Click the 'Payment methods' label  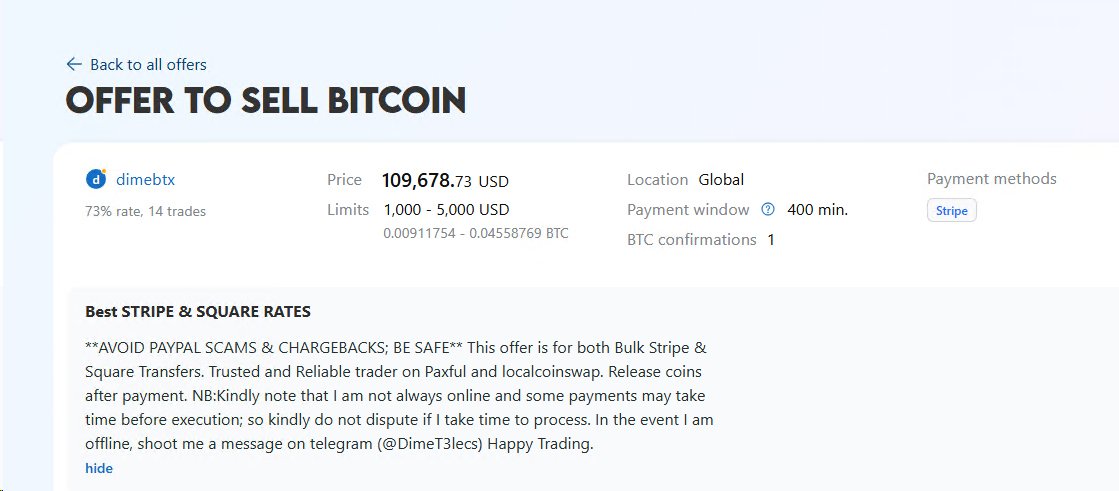991,179
